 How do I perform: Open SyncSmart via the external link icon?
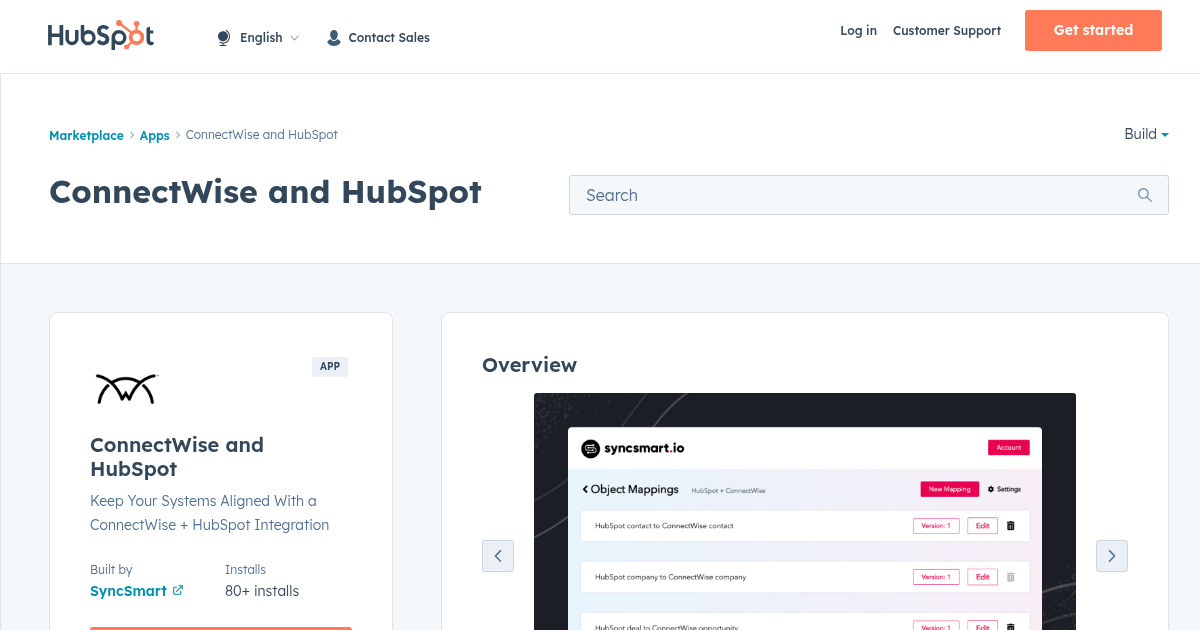pos(180,590)
